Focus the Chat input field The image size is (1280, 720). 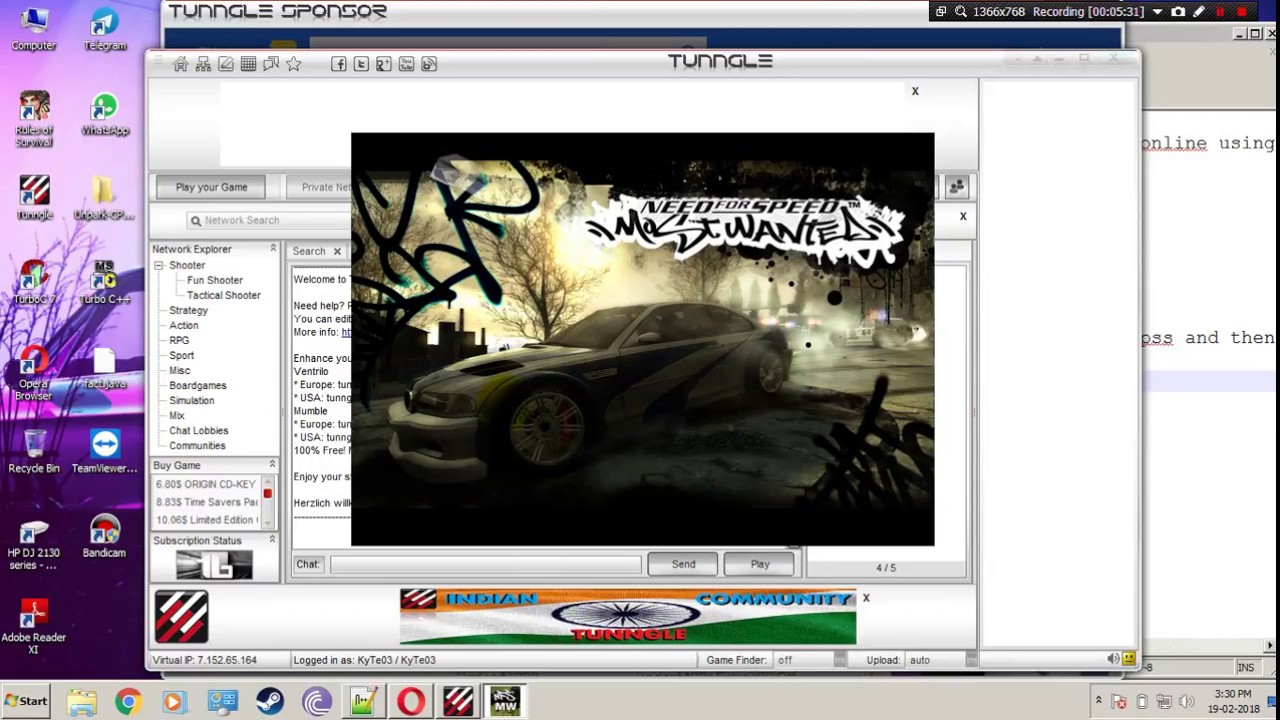coord(486,564)
